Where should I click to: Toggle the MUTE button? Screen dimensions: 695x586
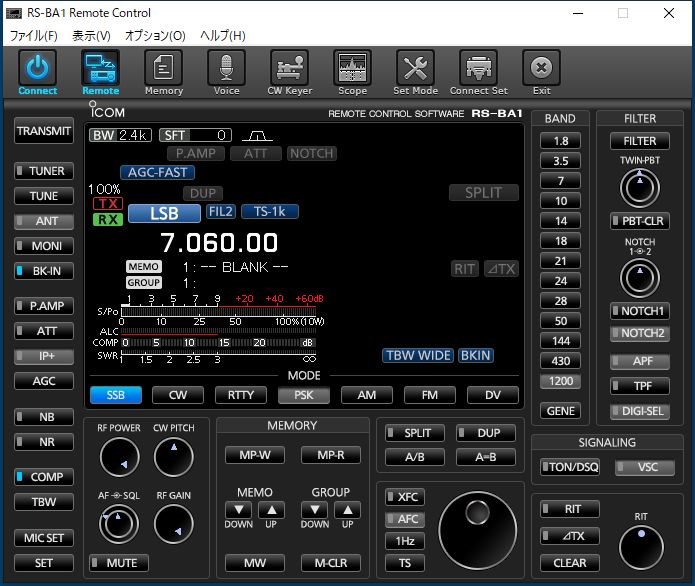pyautogui.click(x=119, y=563)
